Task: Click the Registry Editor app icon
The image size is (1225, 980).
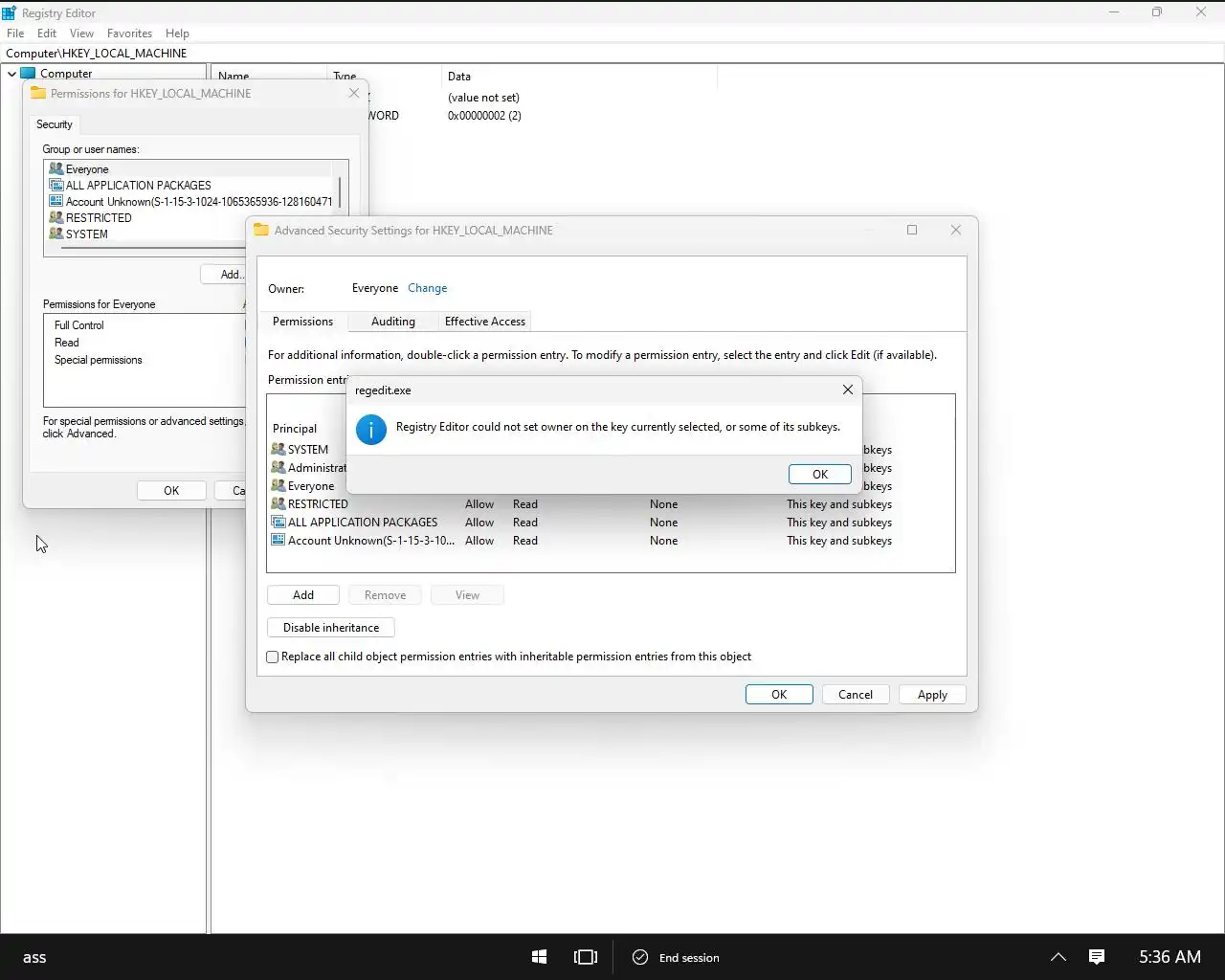Action: tap(10, 13)
